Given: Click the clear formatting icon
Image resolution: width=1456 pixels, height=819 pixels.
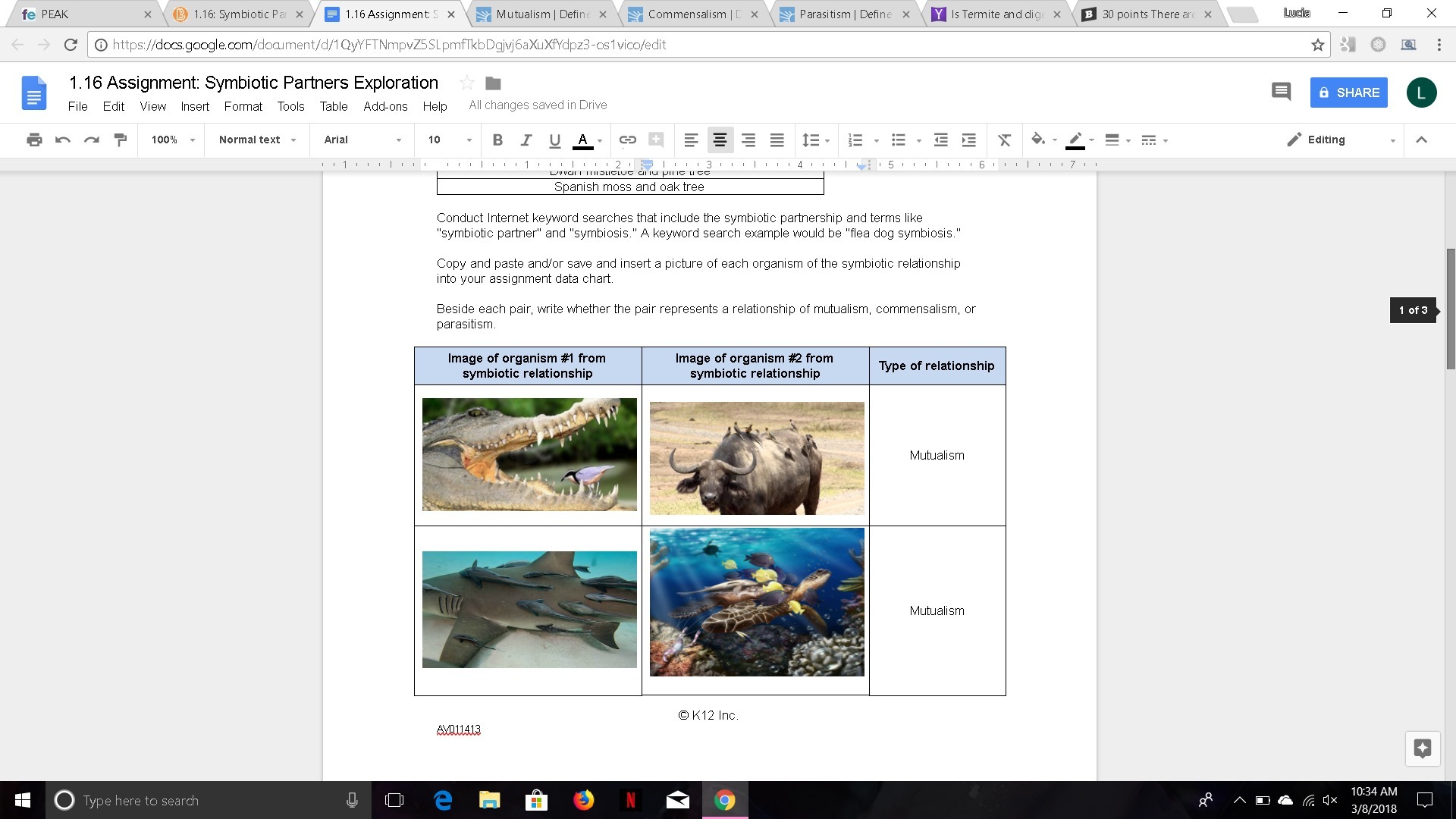Looking at the screenshot, I should click(1004, 140).
